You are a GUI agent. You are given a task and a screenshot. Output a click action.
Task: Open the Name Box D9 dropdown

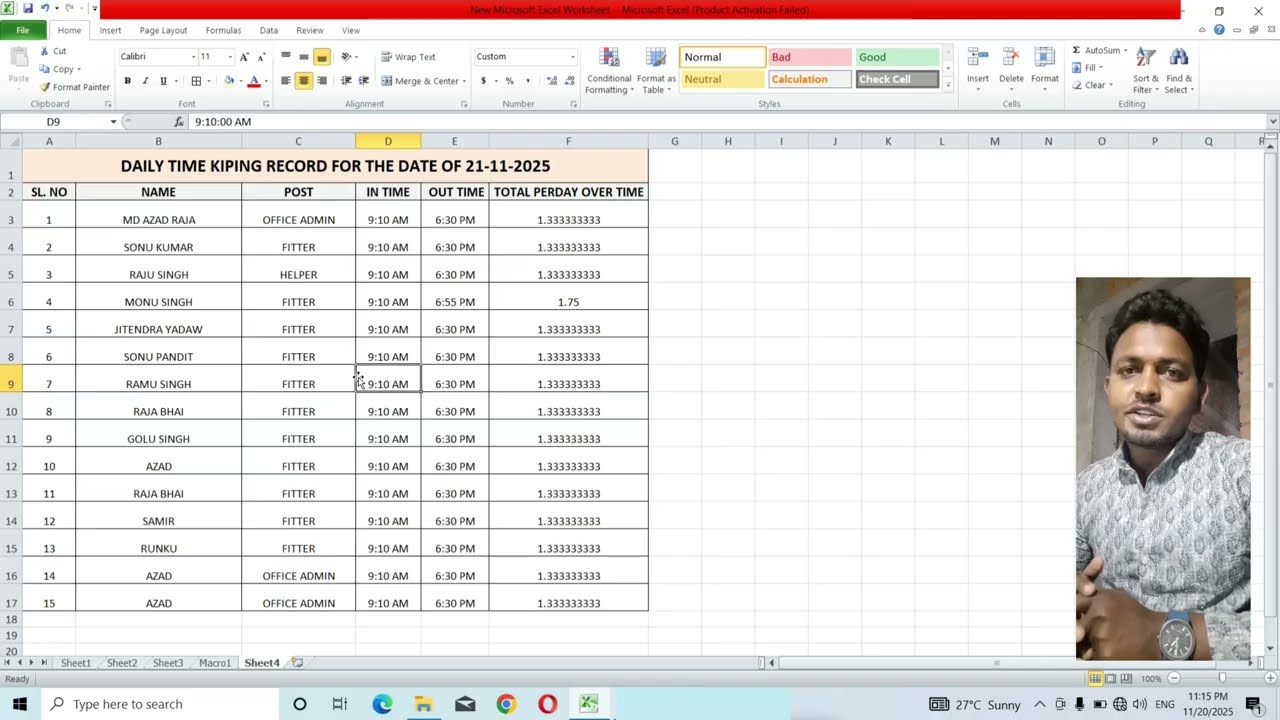click(113, 121)
